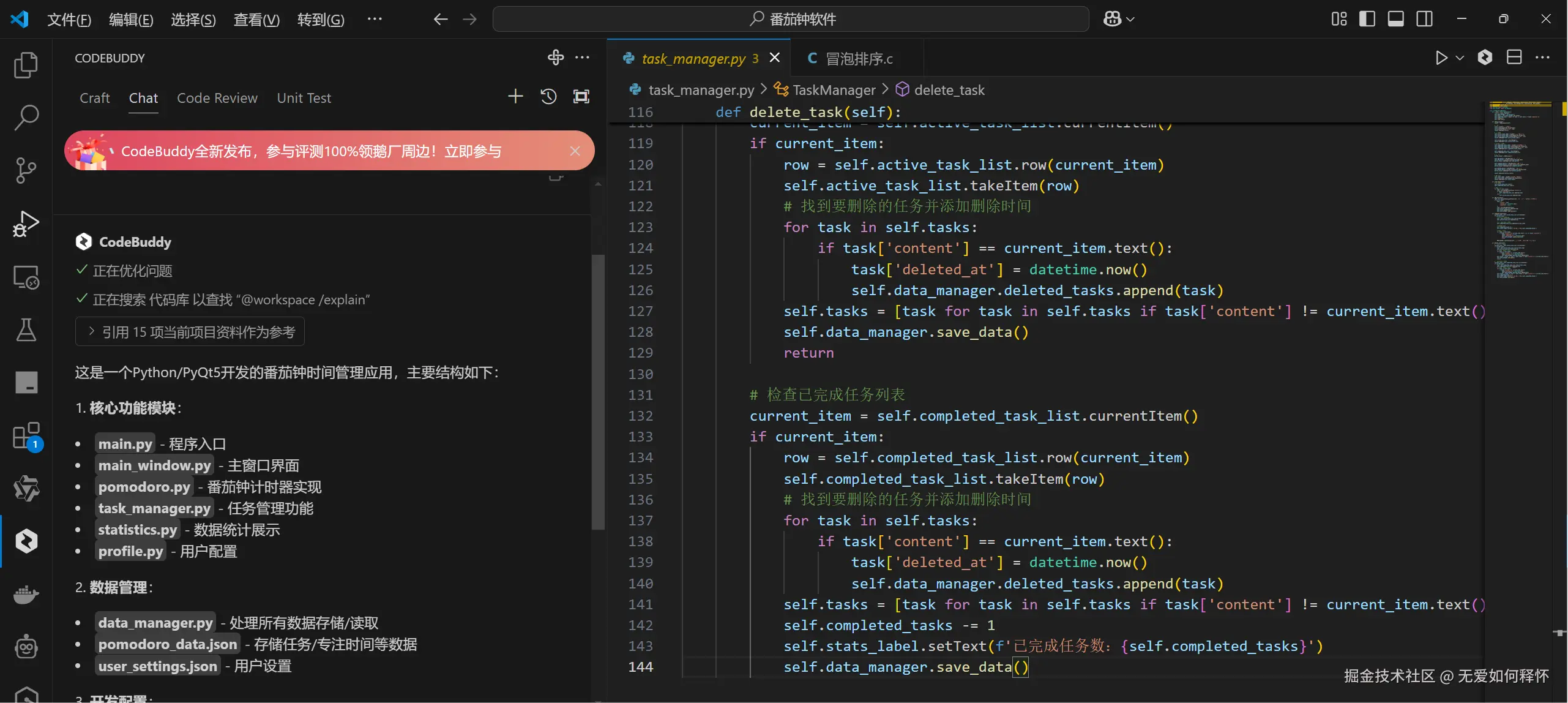Open the Explorer view in activity bar
The width and height of the screenshot is (1568, 703).
(26, 65)
